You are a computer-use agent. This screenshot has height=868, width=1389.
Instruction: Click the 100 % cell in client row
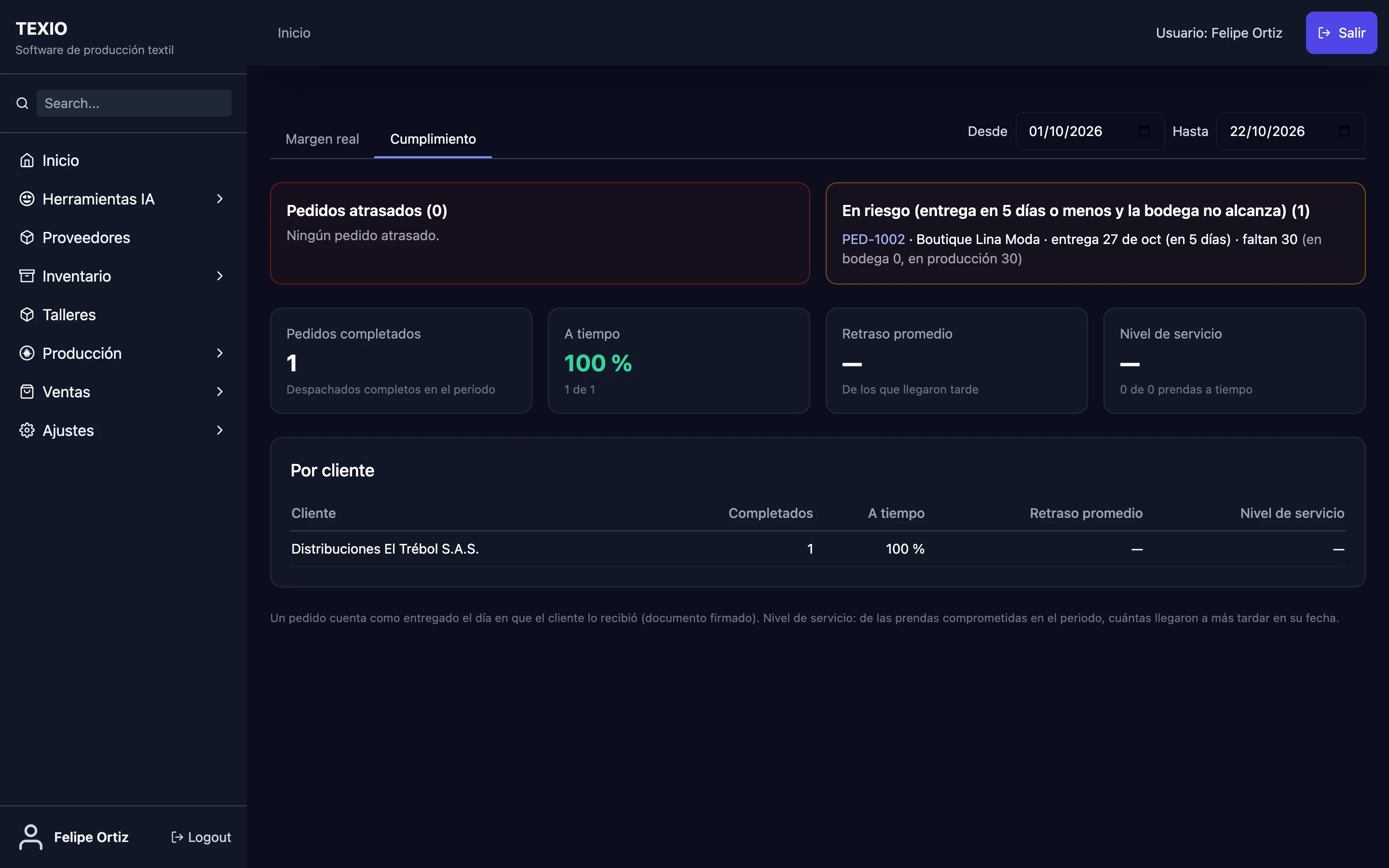point(905,549)
